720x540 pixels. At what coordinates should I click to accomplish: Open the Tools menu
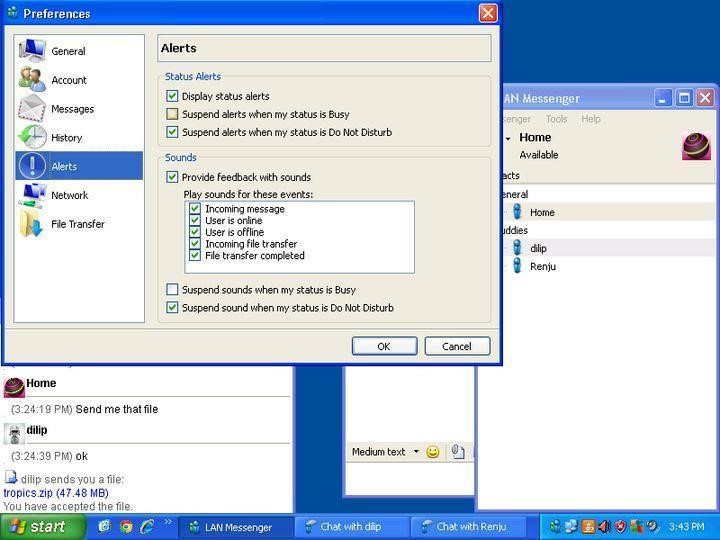pos(556,119)
